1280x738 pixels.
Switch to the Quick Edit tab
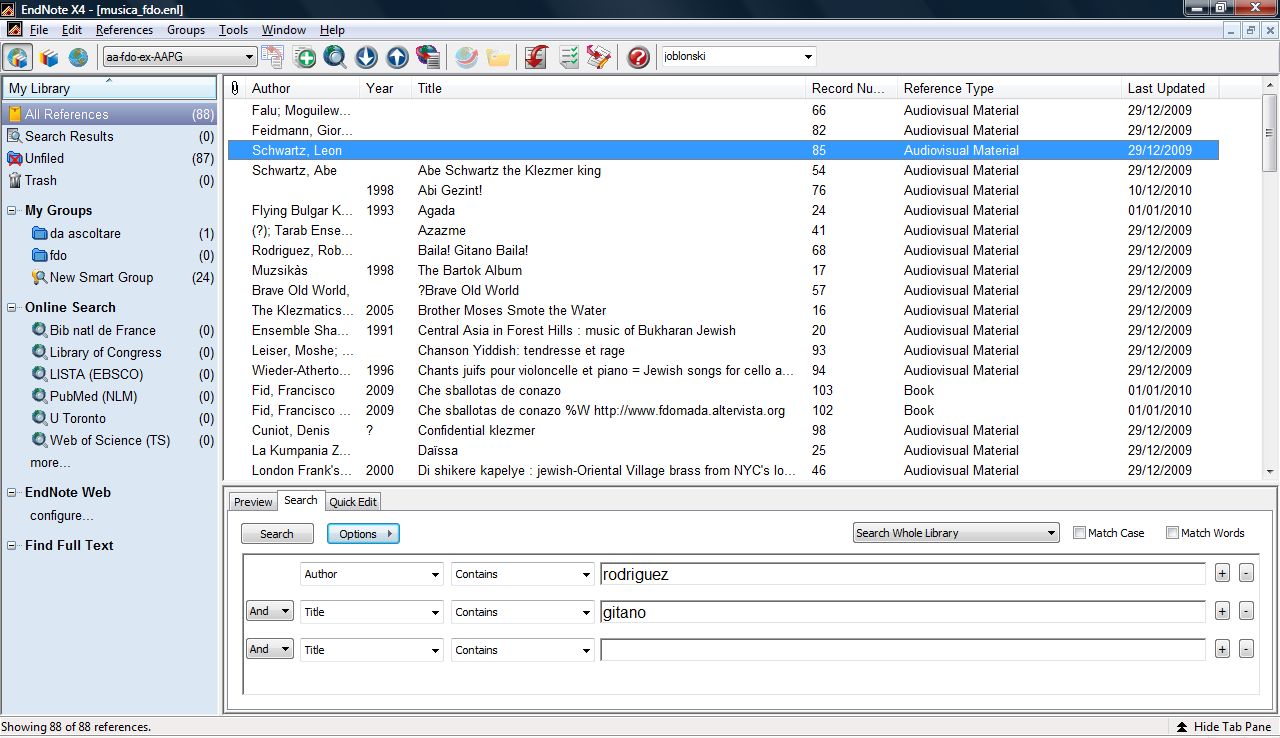[x=353, y=502]
